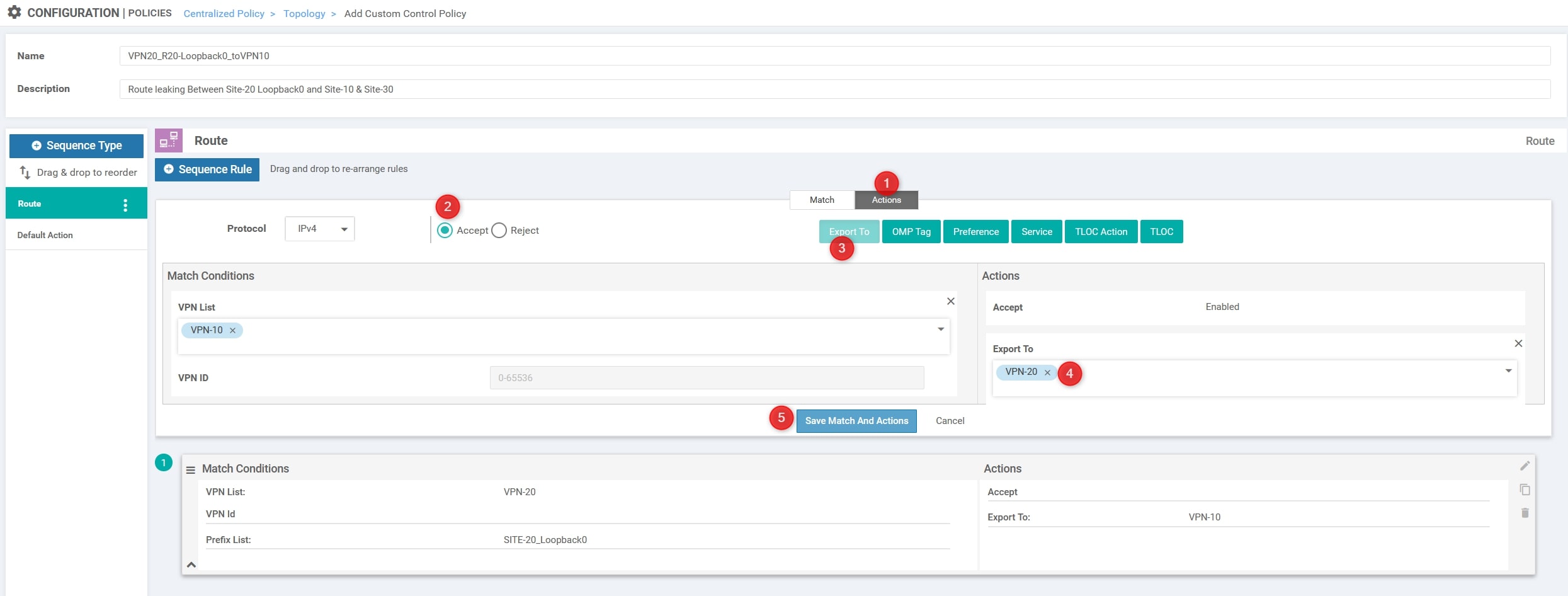
Task: Collapse sequence rule 1 with chevron
Action: [191, 564]
